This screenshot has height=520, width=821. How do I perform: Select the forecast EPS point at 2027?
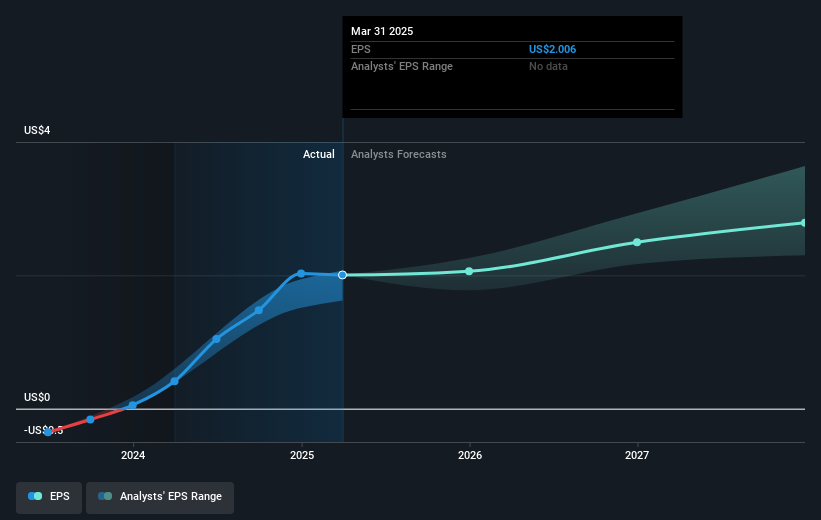click(x=637, y=242)
